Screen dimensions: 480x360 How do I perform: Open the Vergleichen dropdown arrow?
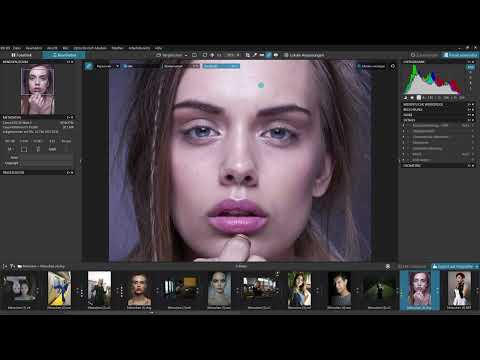[x=186, y=55]
